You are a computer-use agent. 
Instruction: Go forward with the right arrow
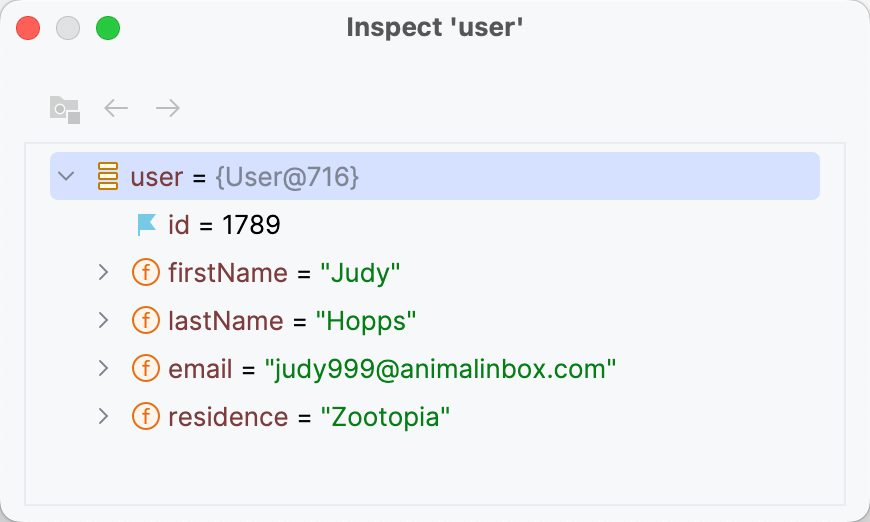168,108
